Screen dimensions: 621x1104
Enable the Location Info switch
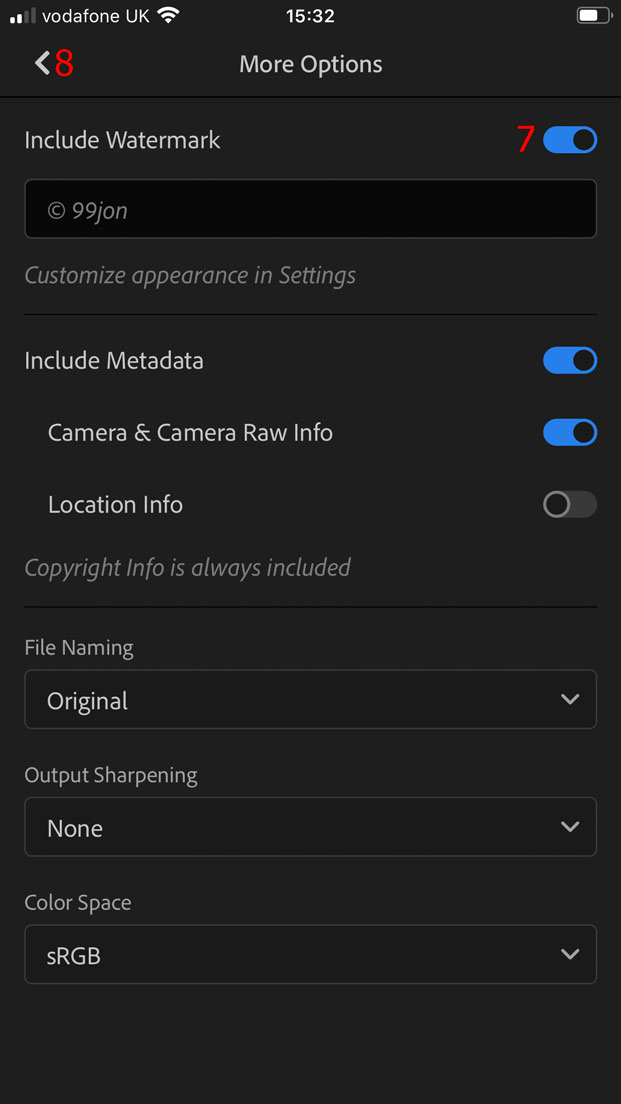[x=570, y=504]
